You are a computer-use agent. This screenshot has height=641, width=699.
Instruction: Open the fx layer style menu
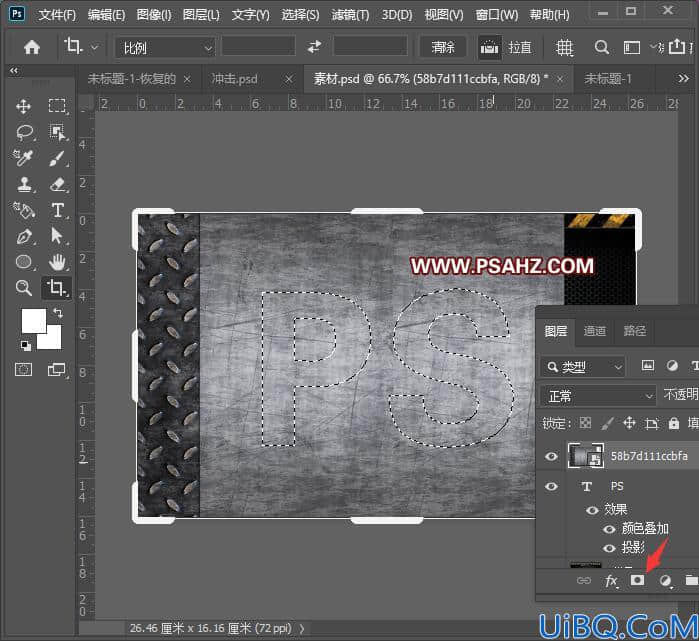pos(612,580)
